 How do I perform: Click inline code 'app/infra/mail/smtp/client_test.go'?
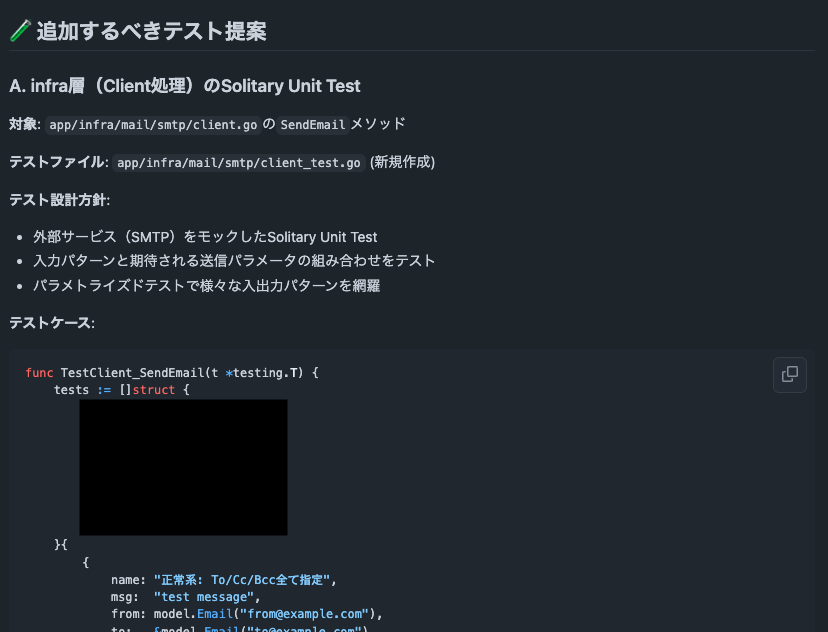coord(239,163)
